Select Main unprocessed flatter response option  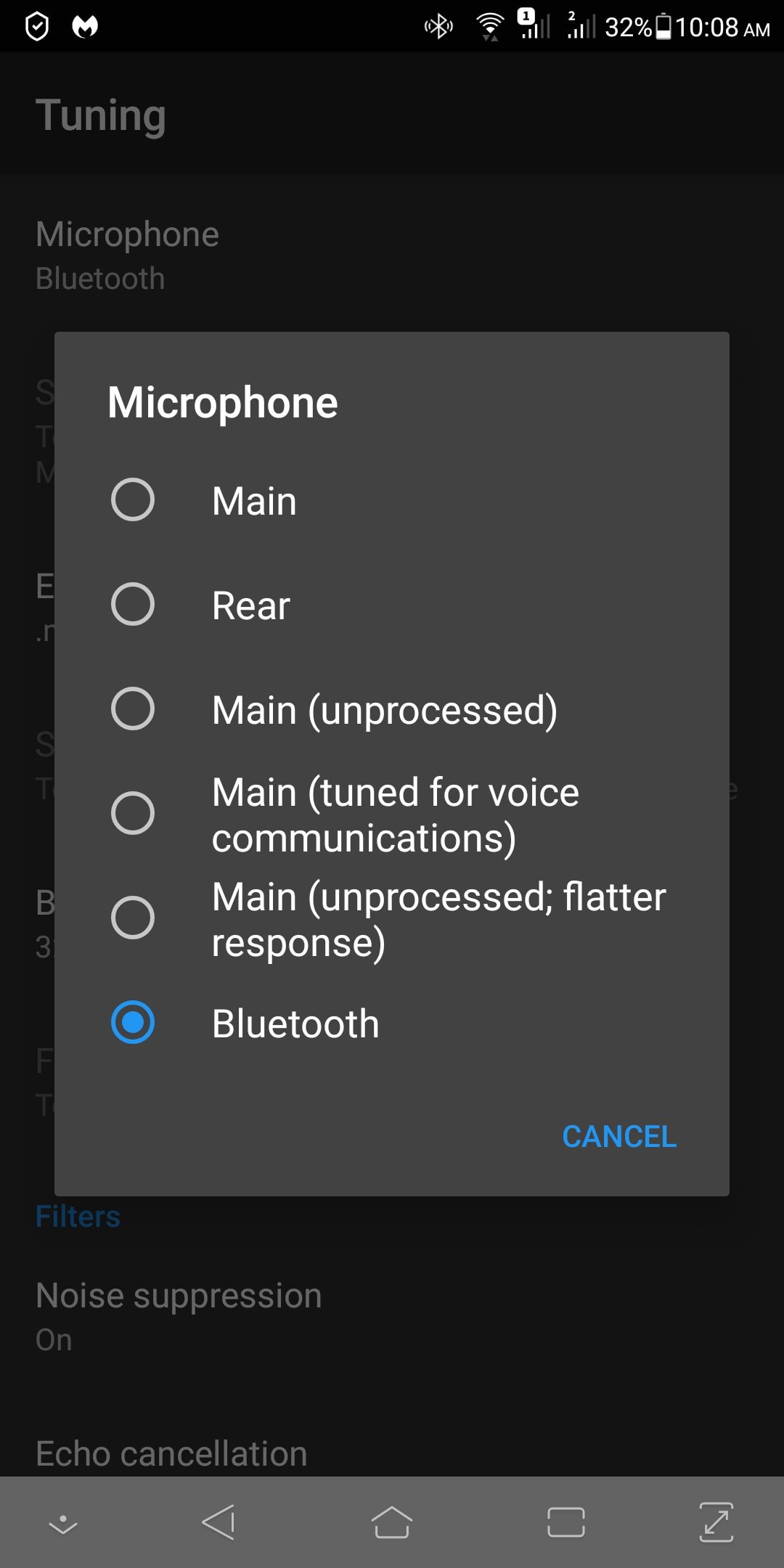pyautogui.click(x=392, y=918)
